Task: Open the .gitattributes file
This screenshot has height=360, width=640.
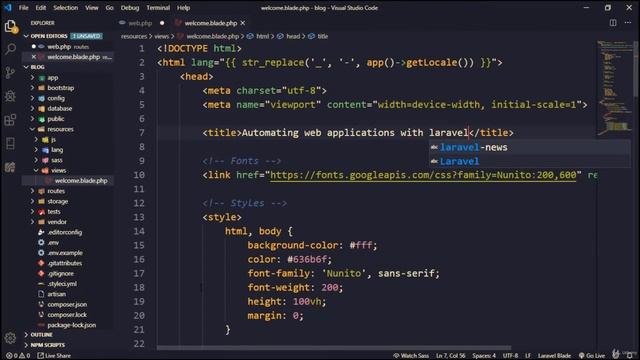Action: [64, 263]
